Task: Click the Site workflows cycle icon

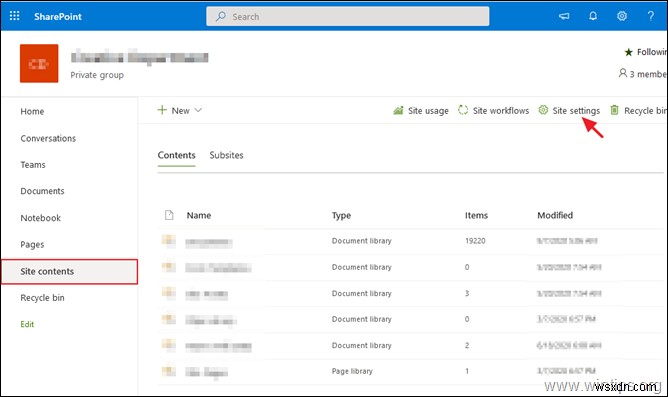Action: [x=463, y=110]
